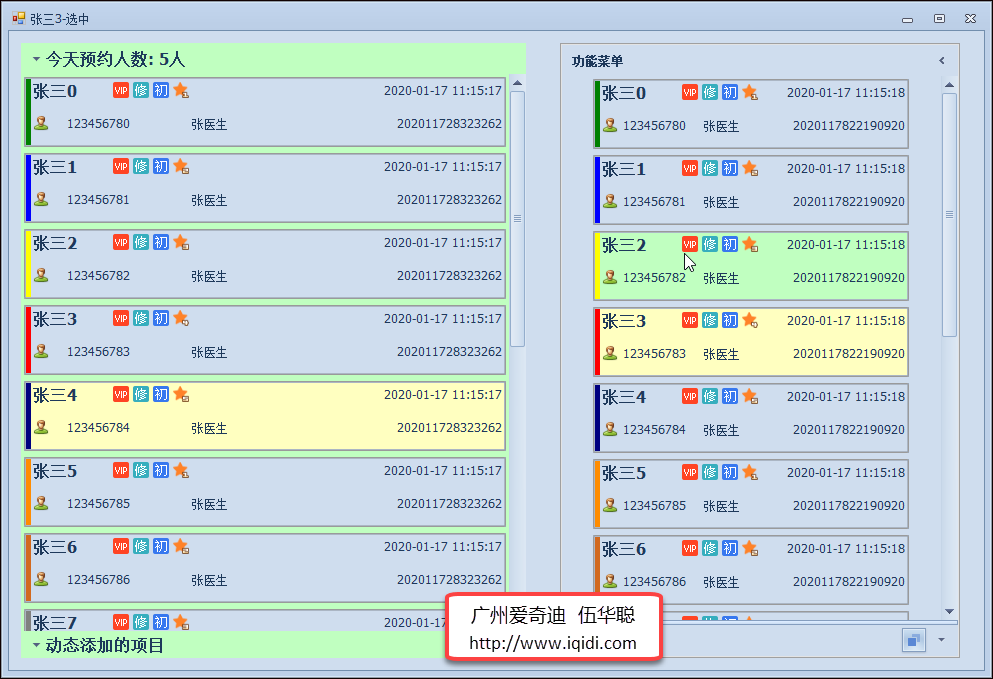Click 123456780 in the right panel
The width and height of the screenshot is (993, 679).
(x=654, y=125)
